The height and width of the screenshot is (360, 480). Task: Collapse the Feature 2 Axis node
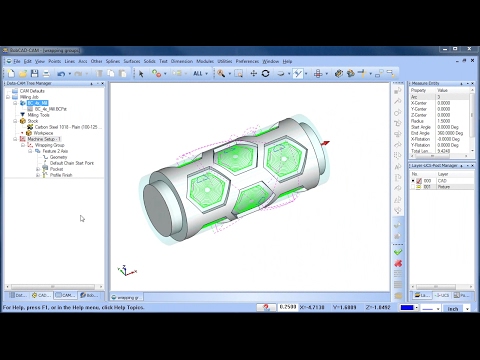[30, 151]
